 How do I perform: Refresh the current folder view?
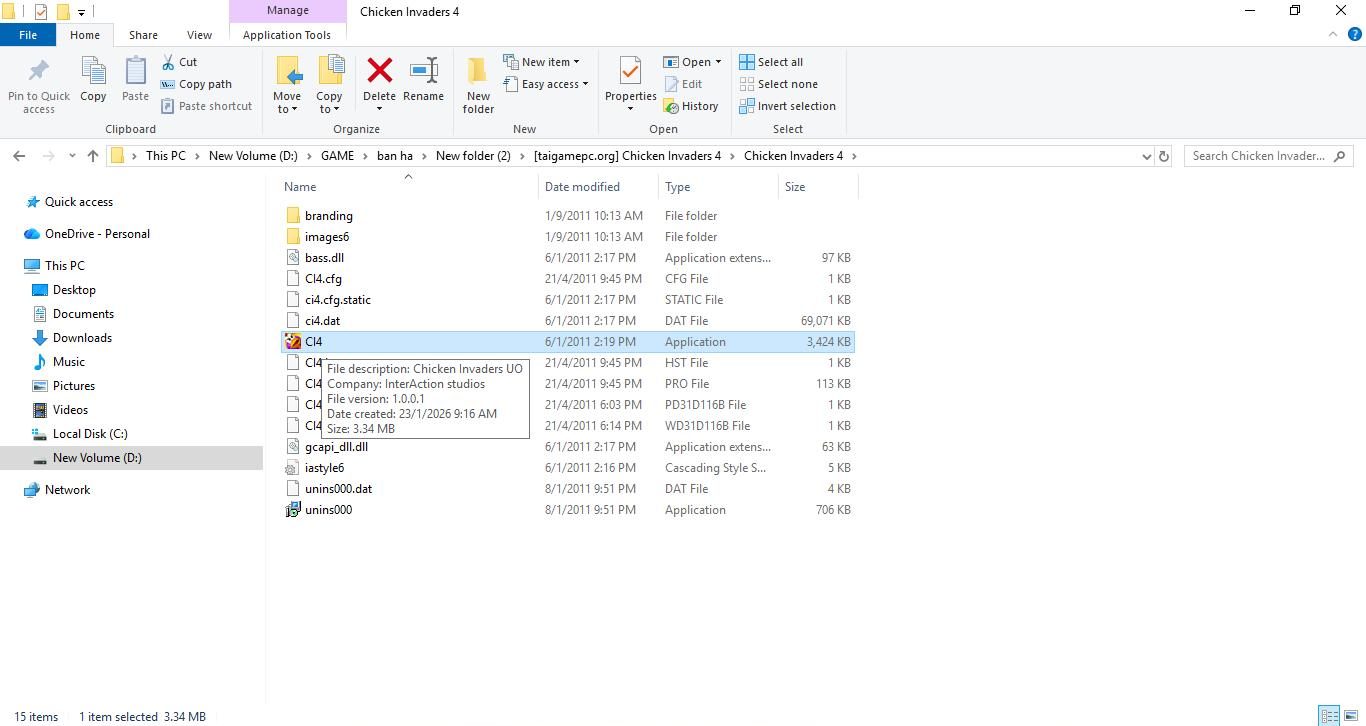(1163, 156)
